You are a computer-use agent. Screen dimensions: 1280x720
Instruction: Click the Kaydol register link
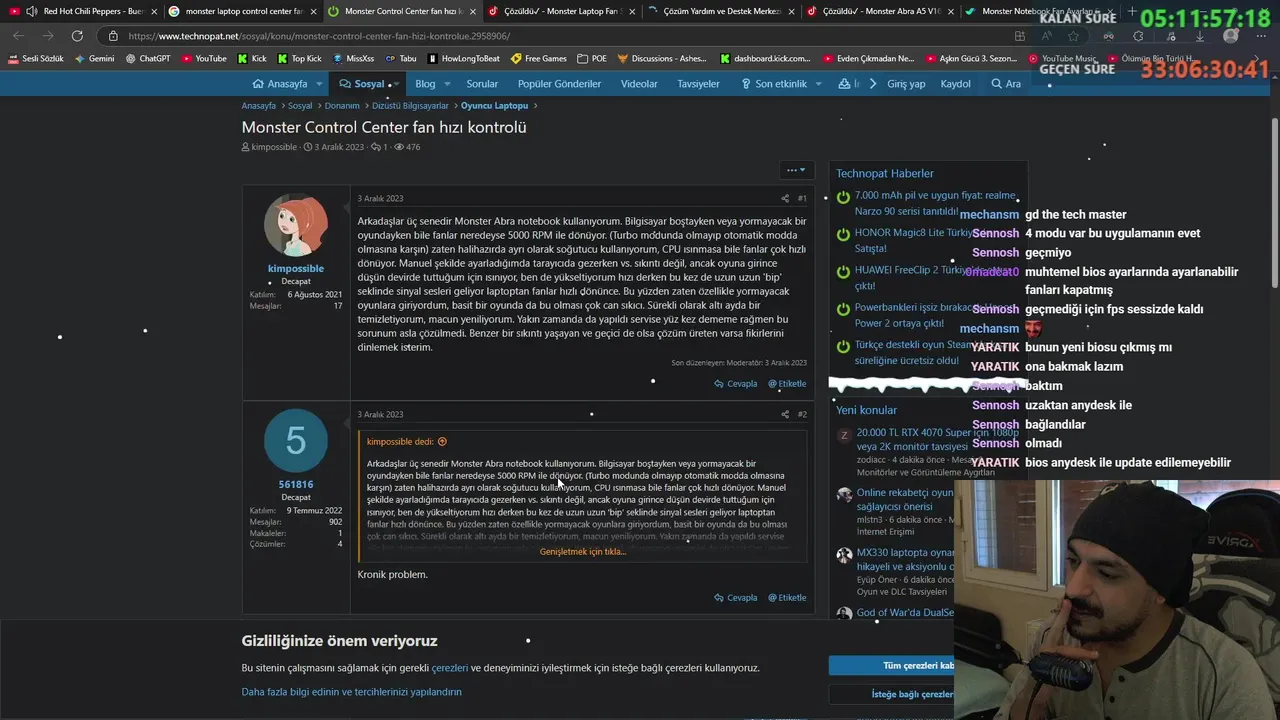tap(955, 84)
